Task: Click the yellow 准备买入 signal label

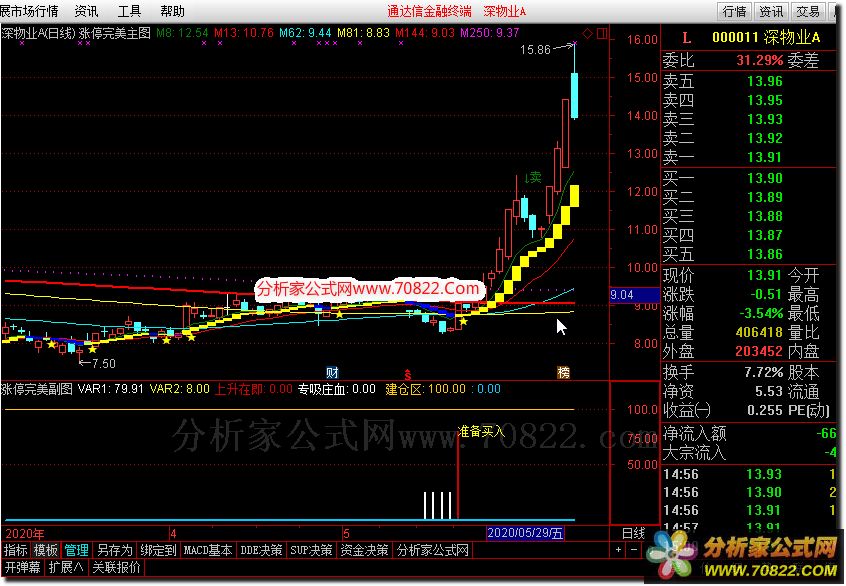Action: tap(481, 431)
